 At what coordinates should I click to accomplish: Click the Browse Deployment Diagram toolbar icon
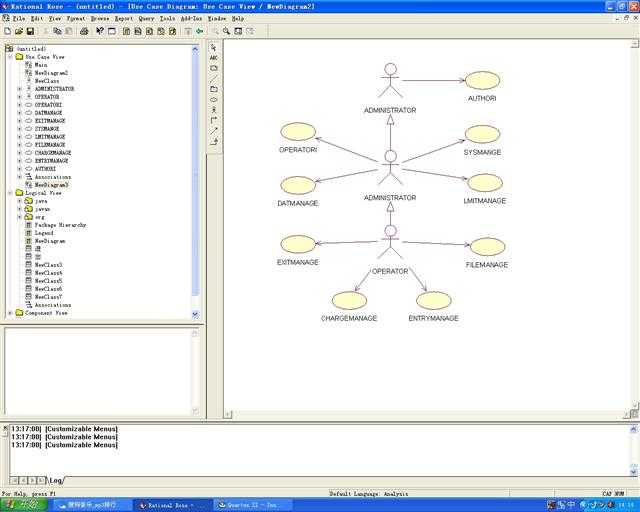pyautogui.click(x=173, y=31)
